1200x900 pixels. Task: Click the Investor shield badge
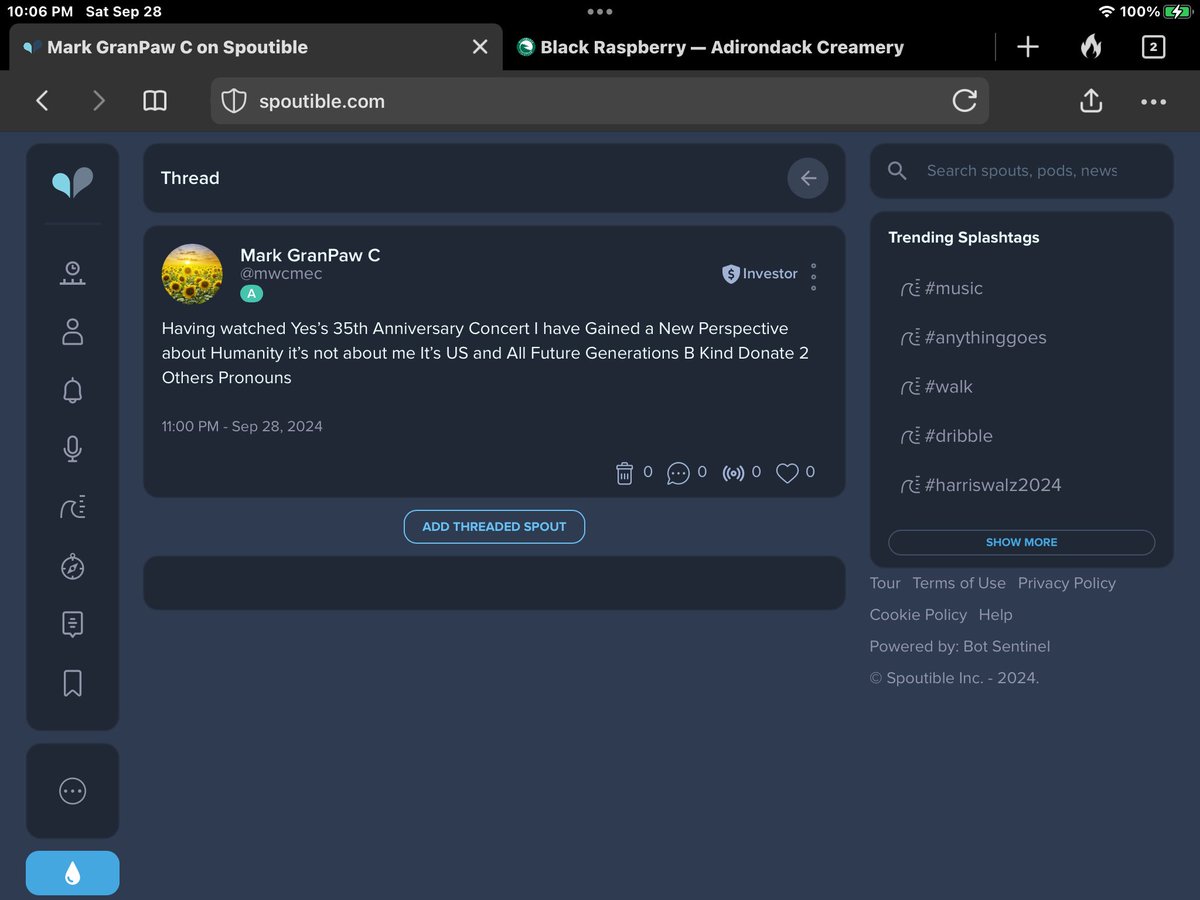[x=760, y=273]
